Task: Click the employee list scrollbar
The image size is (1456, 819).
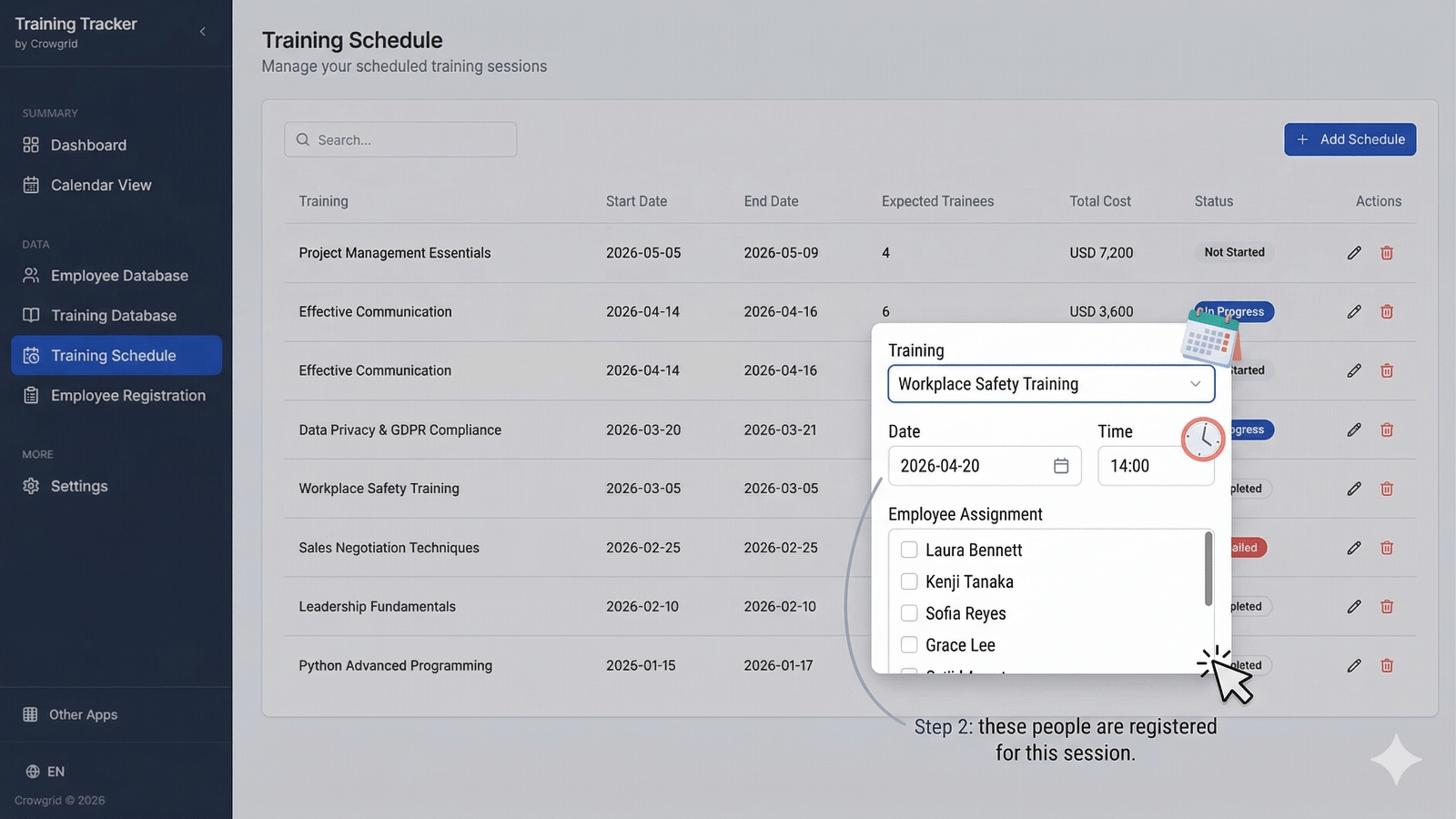Action: (x=1208, y=569)
